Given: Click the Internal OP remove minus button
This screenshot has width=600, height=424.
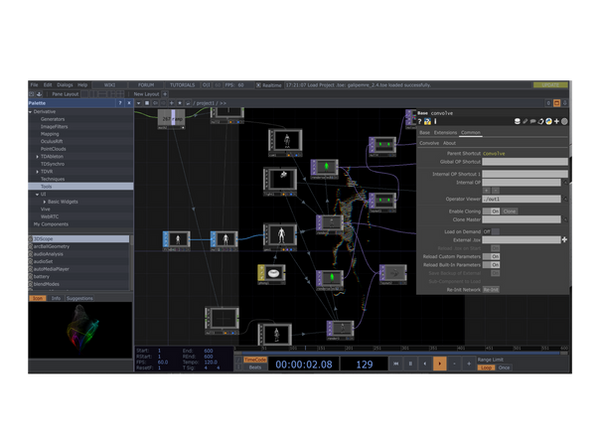Looking at the screenshot, I should (495, 190).
